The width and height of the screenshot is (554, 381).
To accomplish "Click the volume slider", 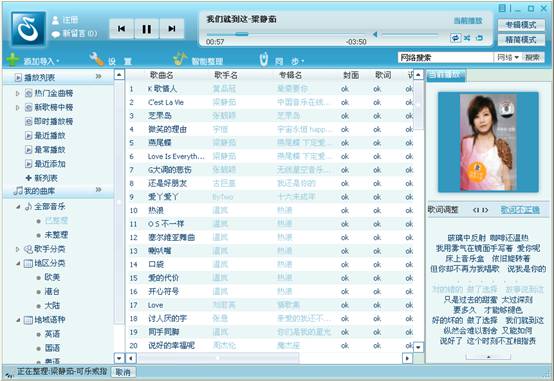I will click(x=410, y=34).
